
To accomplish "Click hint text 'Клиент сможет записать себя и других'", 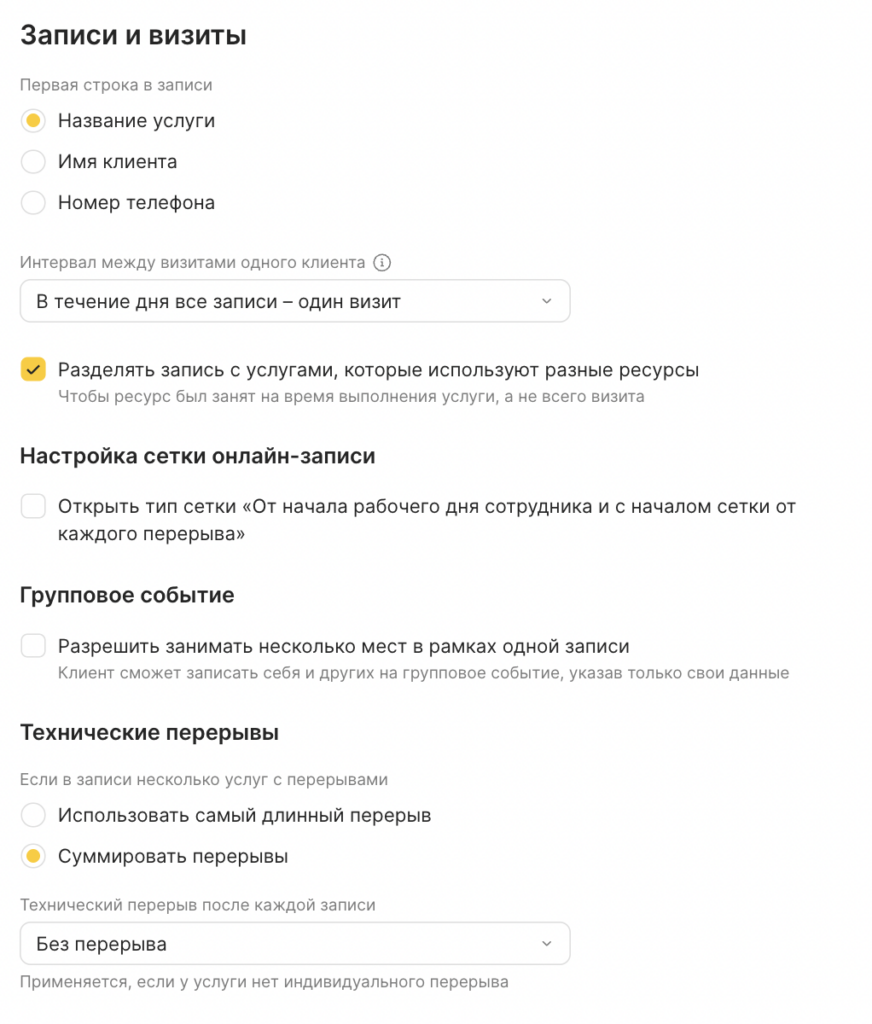I will [423, 673].
